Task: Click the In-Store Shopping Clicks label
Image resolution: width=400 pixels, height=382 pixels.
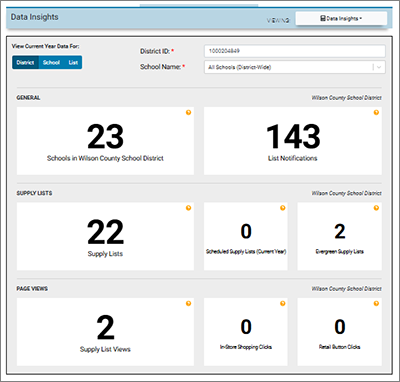Action: pyautogui.click(x=246, y=347)
